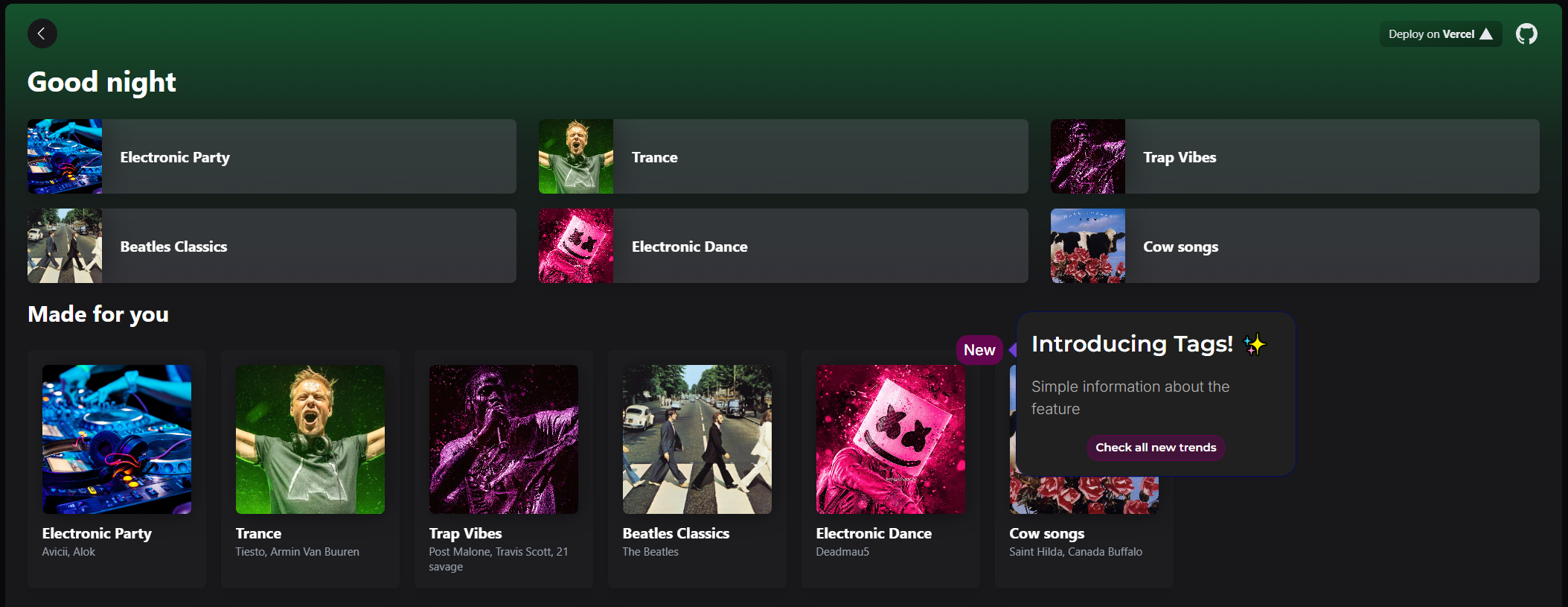Click the purple New tag badge
Image resolution: width=1568 pixels, height=607 pixels.
tap(979, 350)
